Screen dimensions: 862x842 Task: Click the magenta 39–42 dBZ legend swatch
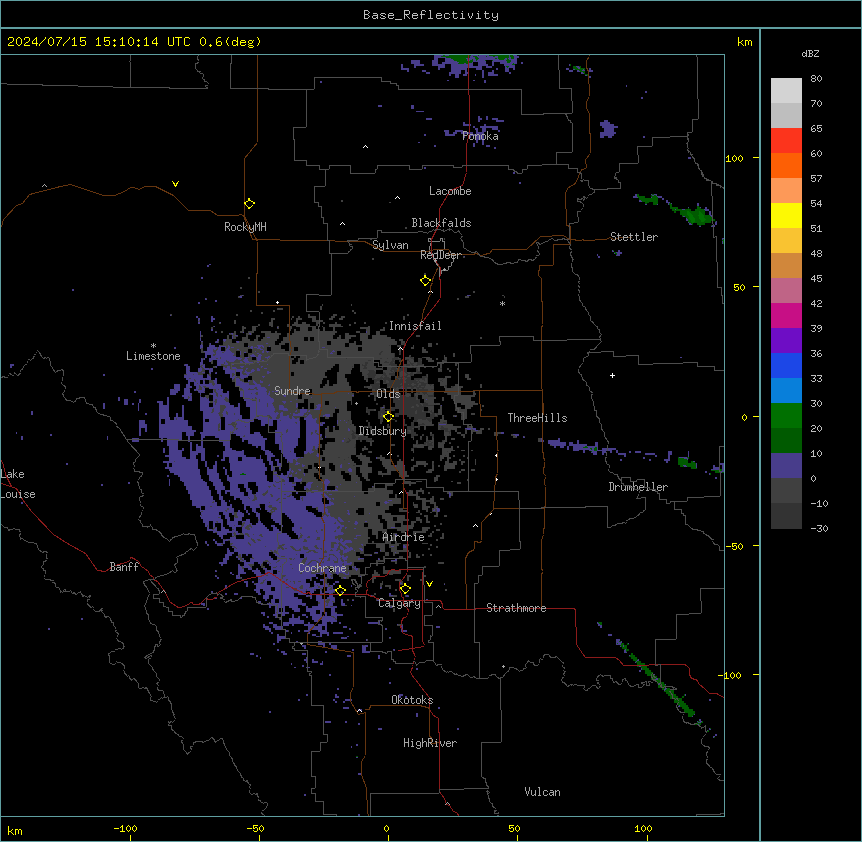click(786, 315)
